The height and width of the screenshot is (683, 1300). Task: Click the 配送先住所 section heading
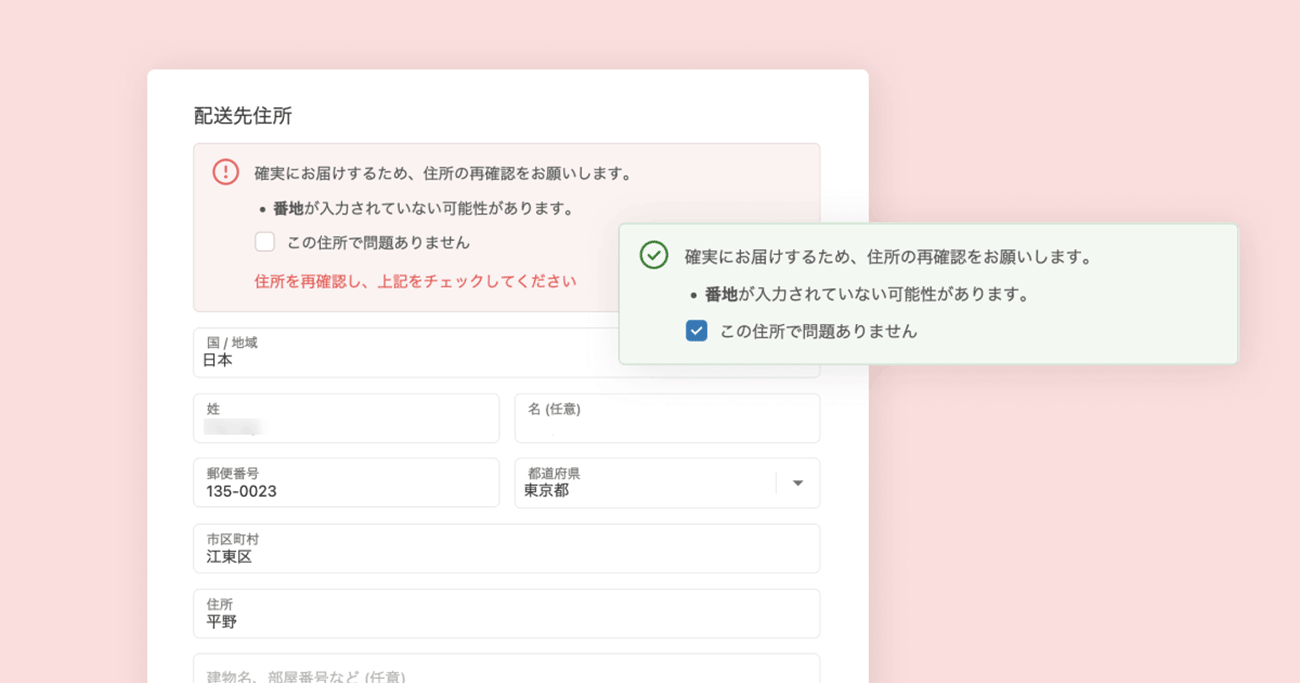[x=243, y=116]
